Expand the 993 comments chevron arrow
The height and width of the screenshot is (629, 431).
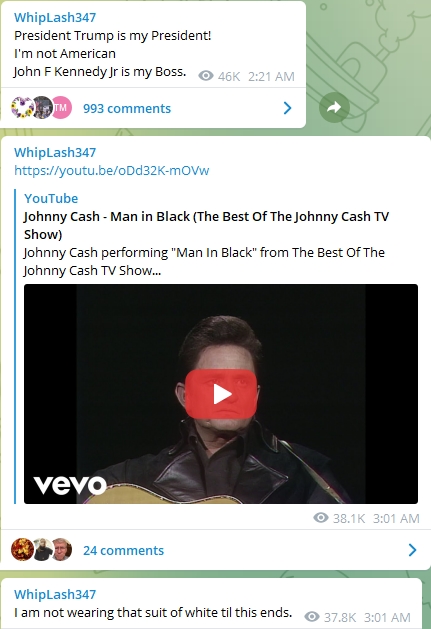pyautogui.click(x=287, y=108)
